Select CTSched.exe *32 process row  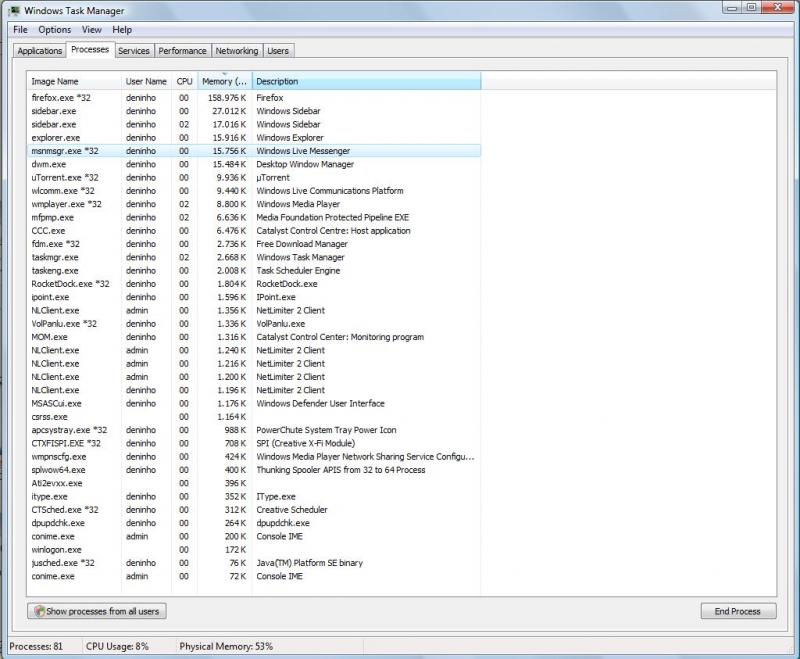(x=254, y=510)
